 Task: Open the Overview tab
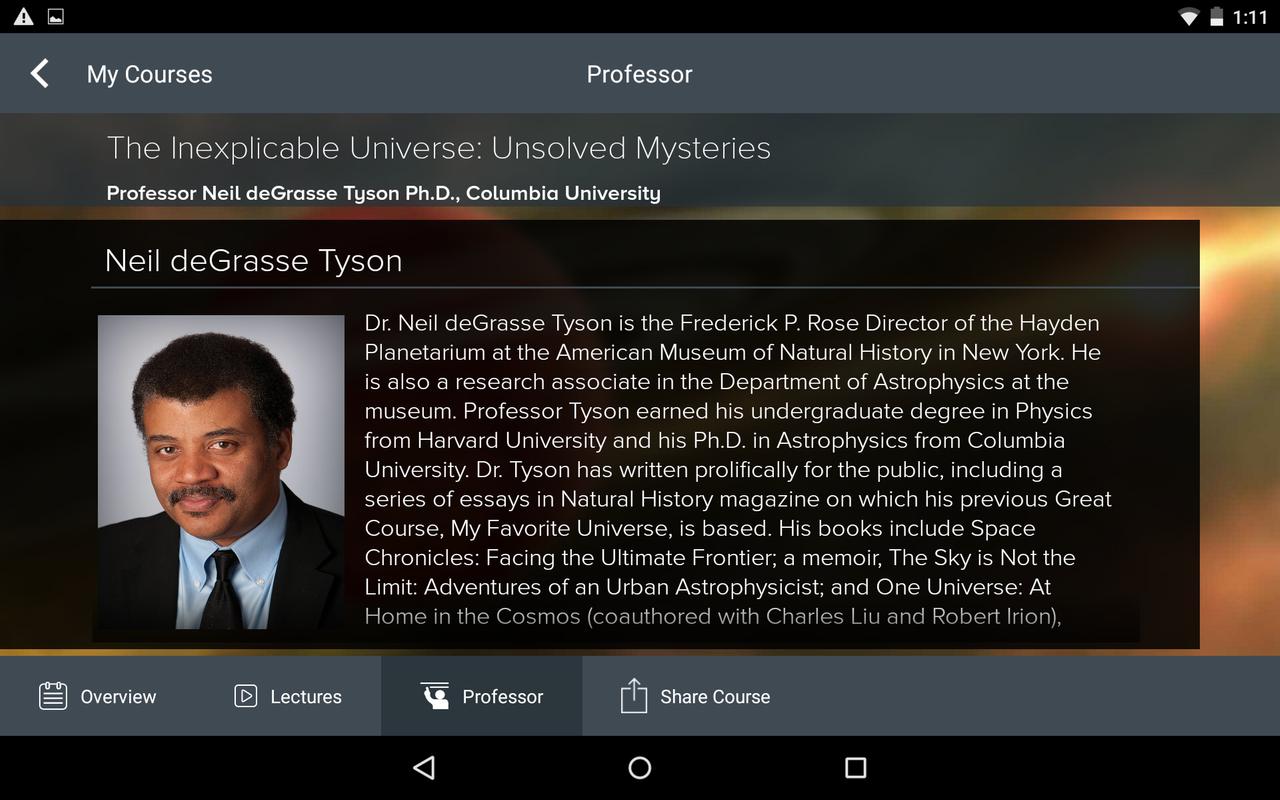[97, 696]
